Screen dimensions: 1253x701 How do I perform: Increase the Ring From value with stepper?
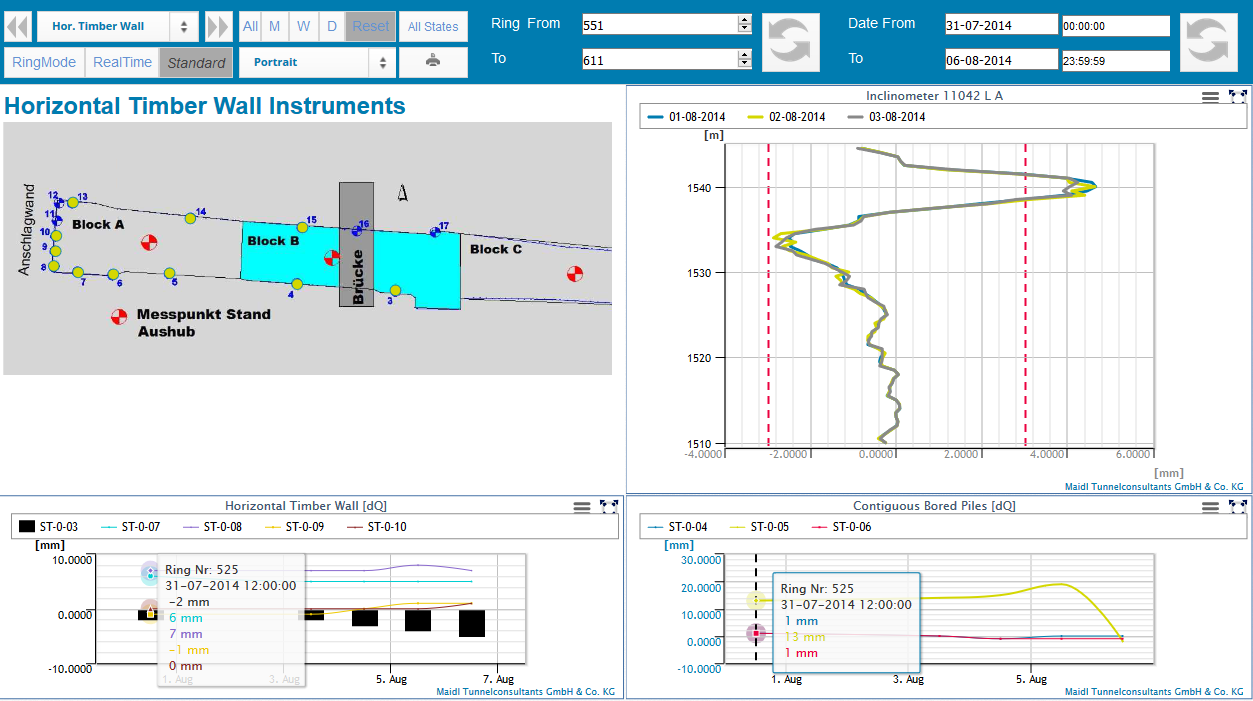click(x=744, y=20)
